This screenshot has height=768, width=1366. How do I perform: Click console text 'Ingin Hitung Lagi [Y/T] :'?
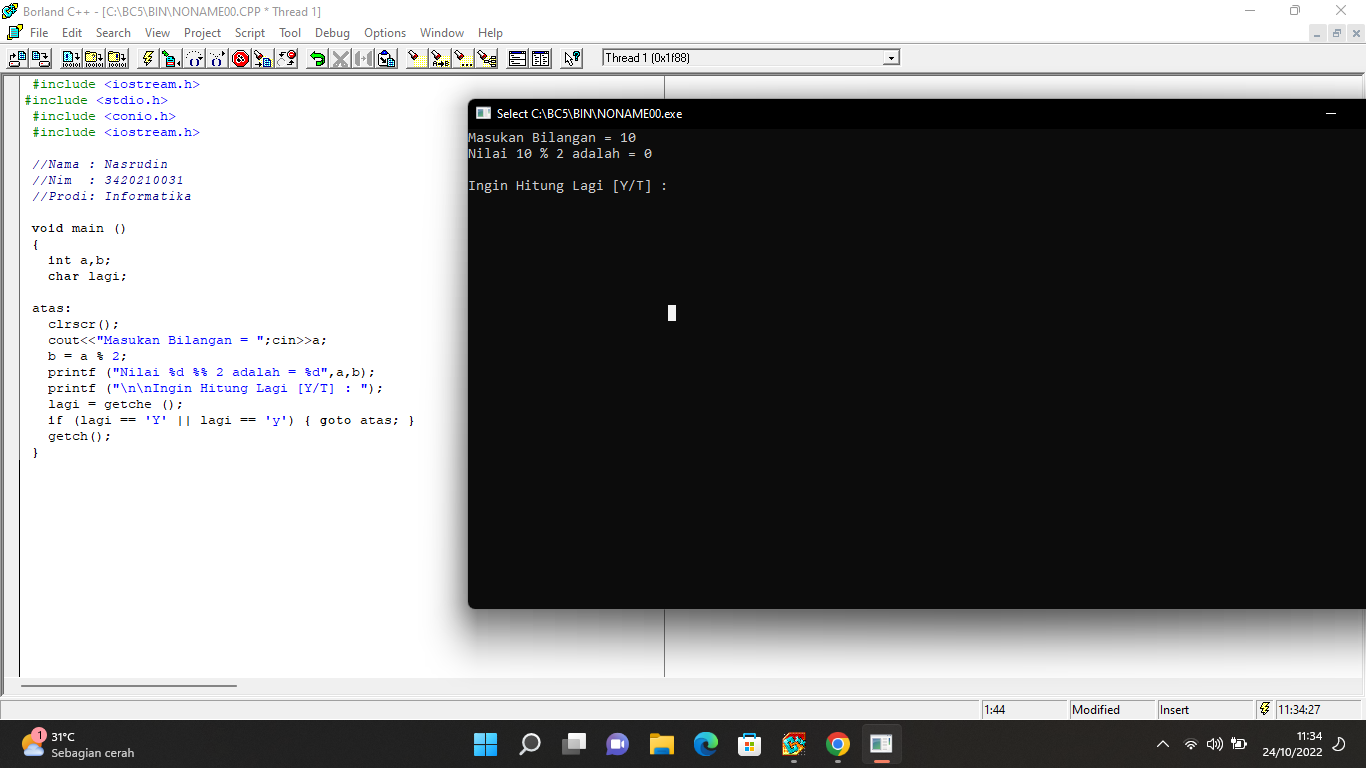click(567, 186)
